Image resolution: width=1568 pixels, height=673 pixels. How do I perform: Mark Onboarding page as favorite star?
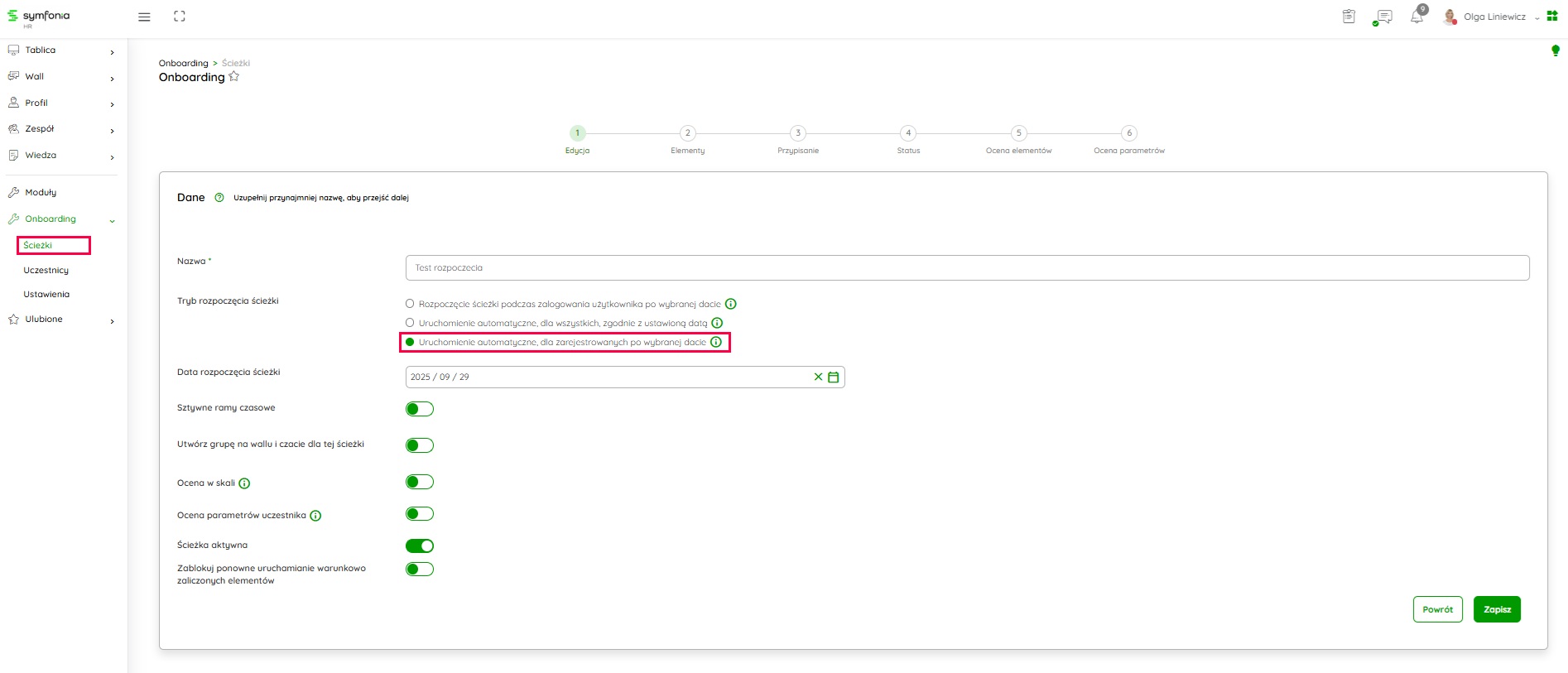[x=234, y=77]
